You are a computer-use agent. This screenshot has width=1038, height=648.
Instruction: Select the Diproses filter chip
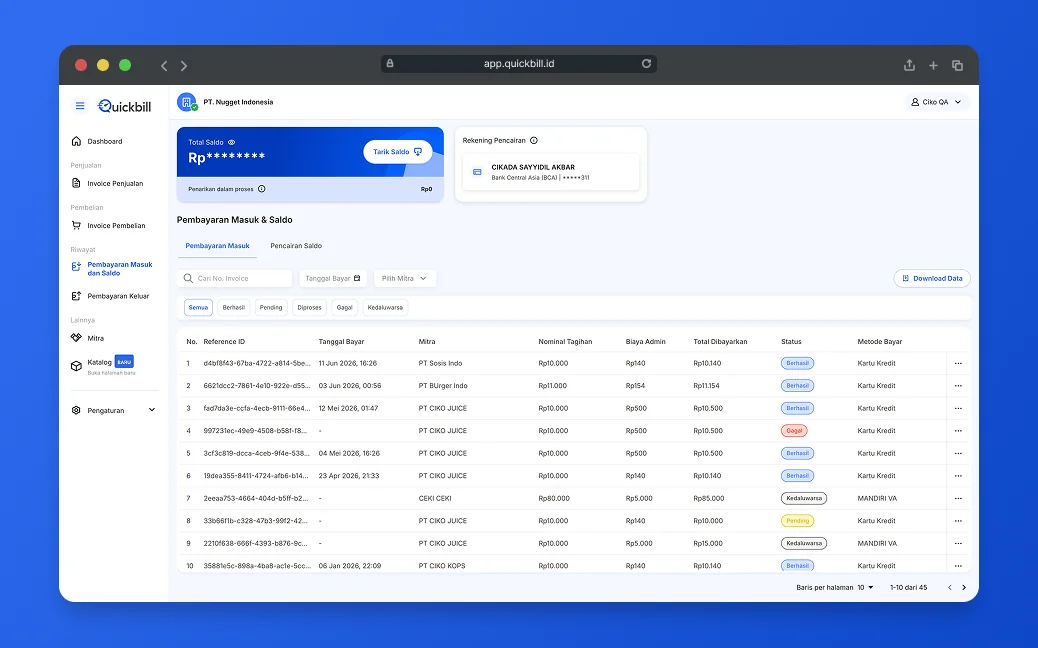[309, 307]
